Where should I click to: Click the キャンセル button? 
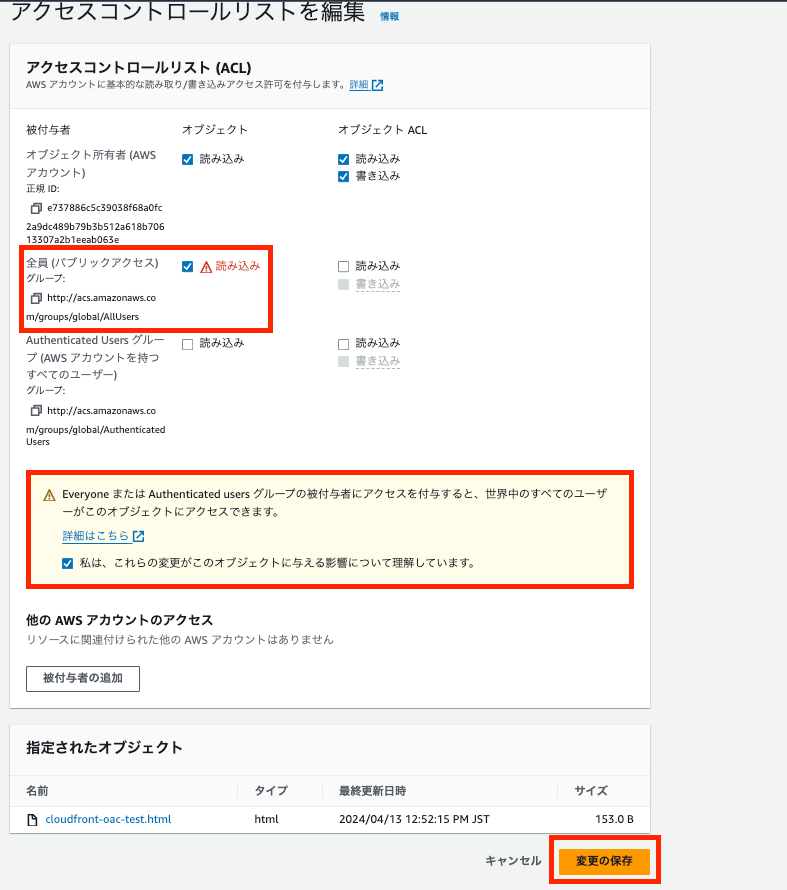(x=513, y=861)
